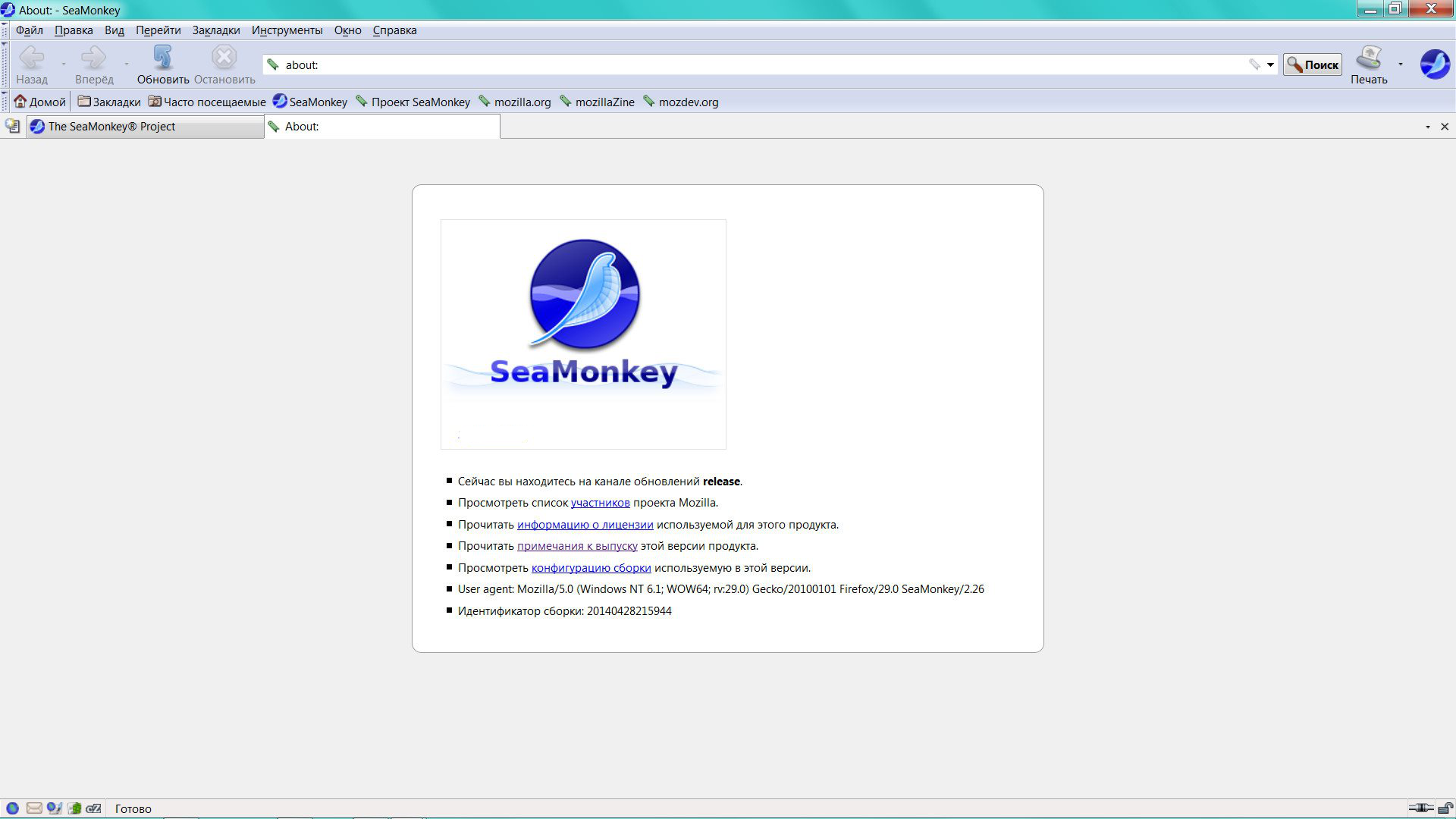Screen dimensions: 1456x819
Task: Open the mozillaZine bookmark
Action: tap(597, 102)
